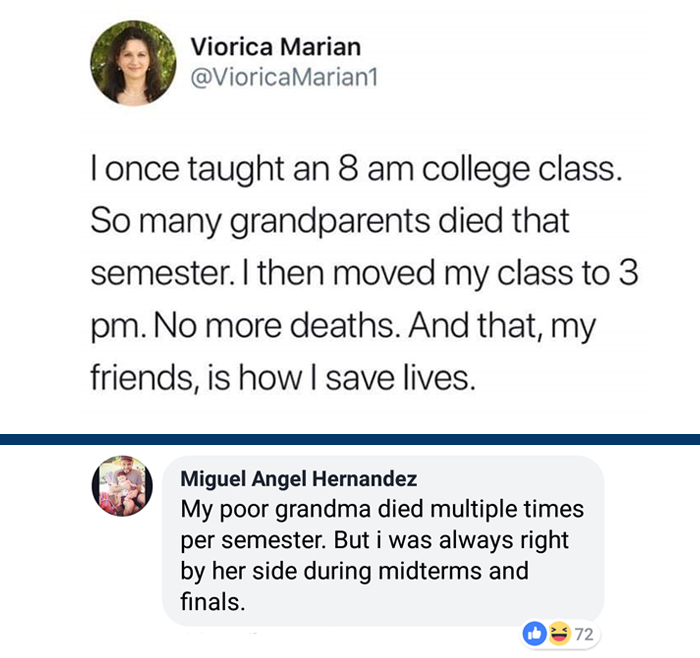Click the tweet line ending "my class to 3"
This screenshot has height=658, width=700.
click(x=364, y=275)
